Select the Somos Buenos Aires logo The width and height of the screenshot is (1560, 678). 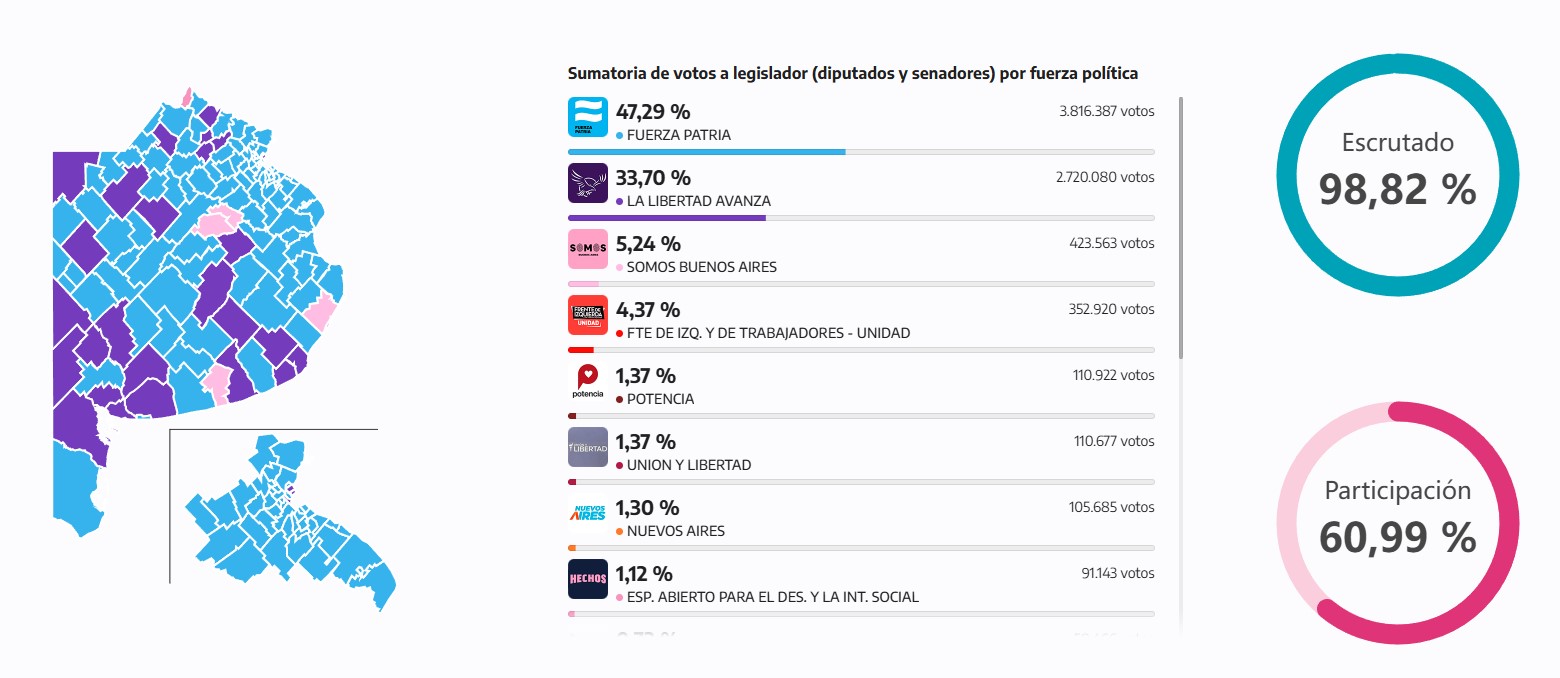point(587,249)
